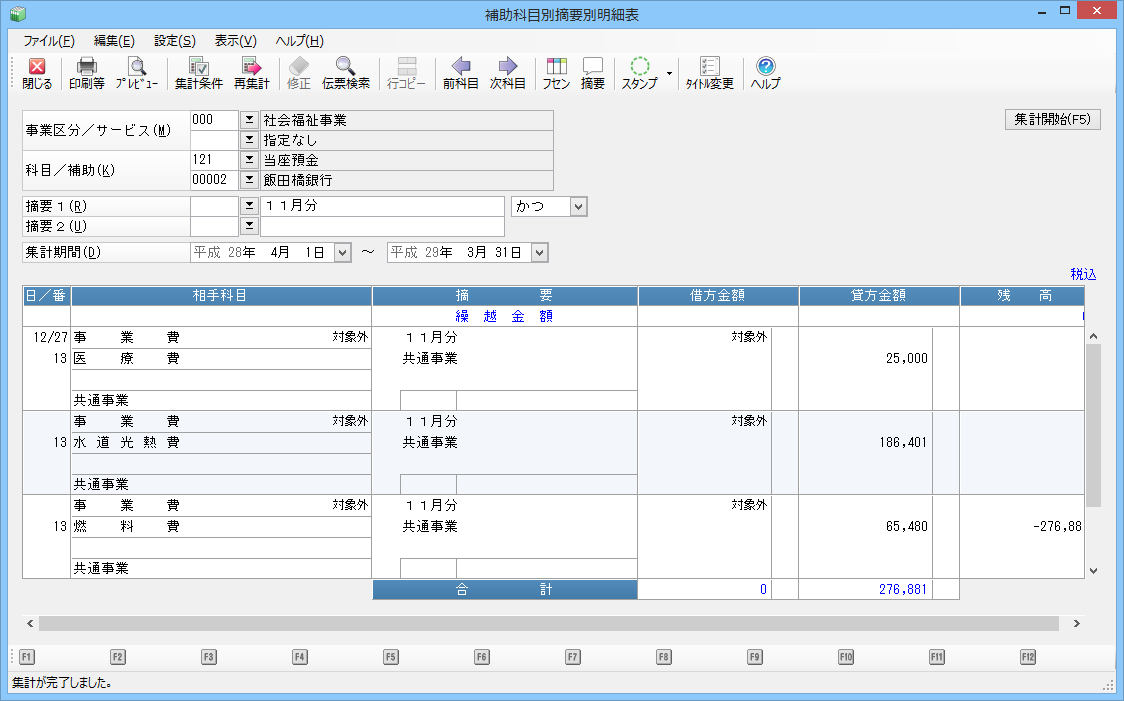Click the 集計条件 toolbar icon

click(198, 73)
